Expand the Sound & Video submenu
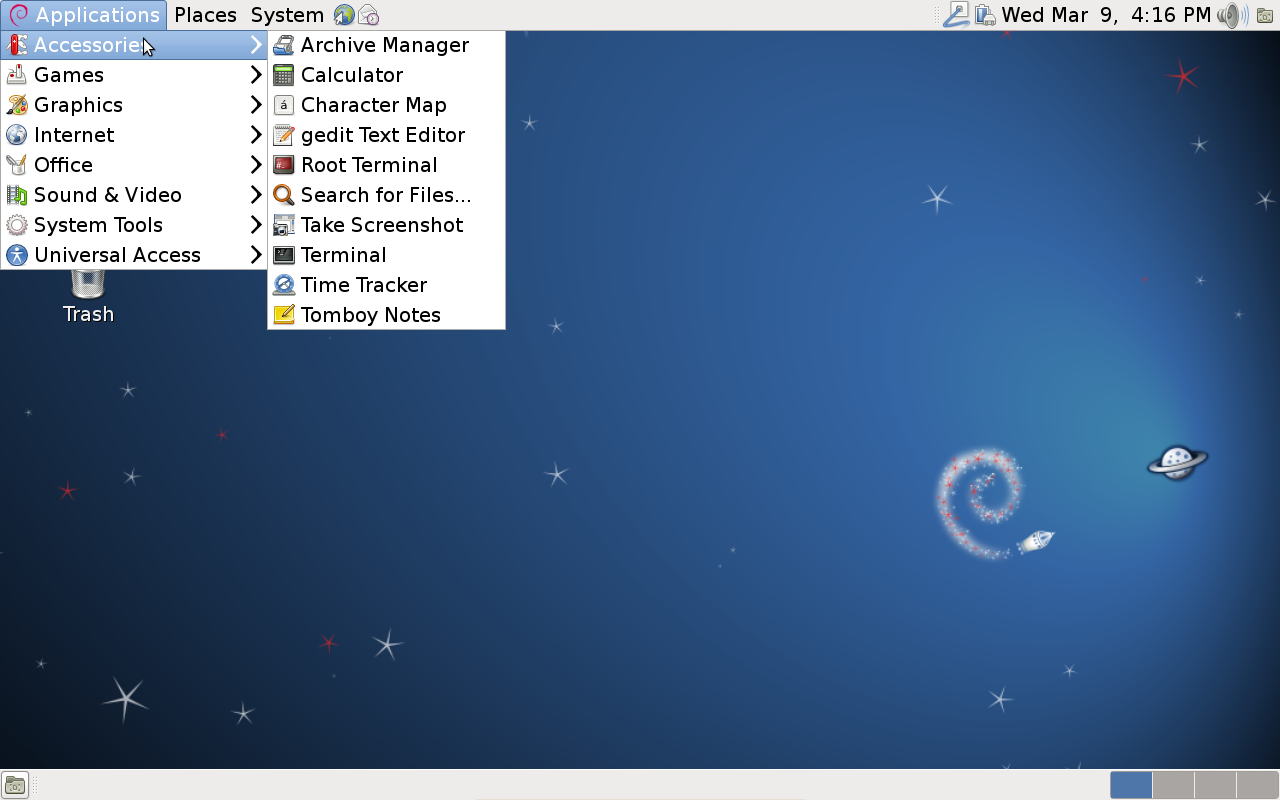 click(x=134, y=195)
